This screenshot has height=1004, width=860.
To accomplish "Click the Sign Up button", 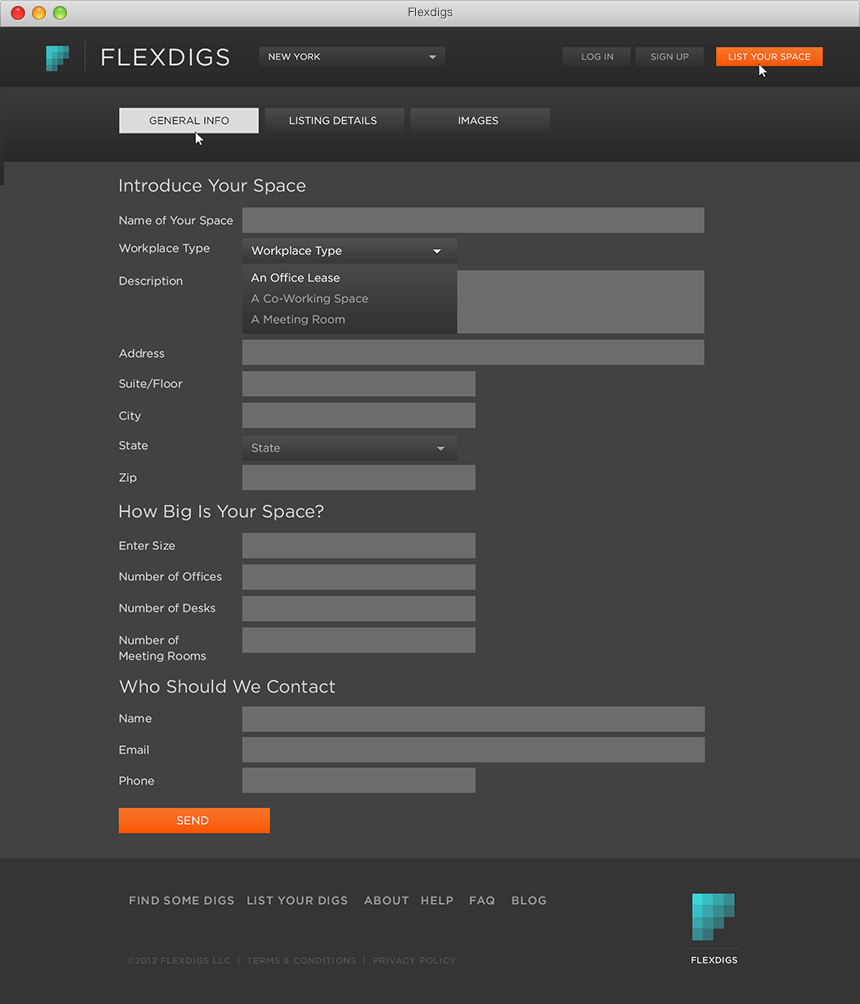I will [669, 56].
